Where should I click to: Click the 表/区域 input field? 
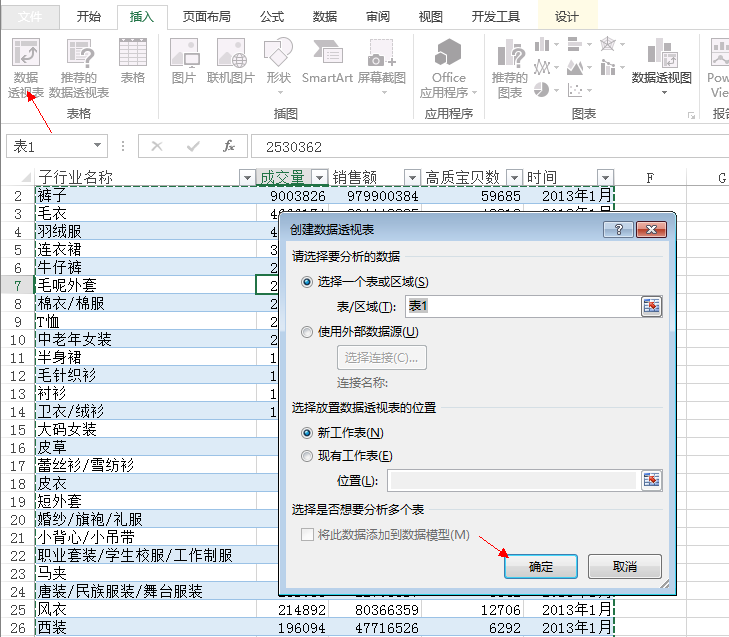pos(523,306)
